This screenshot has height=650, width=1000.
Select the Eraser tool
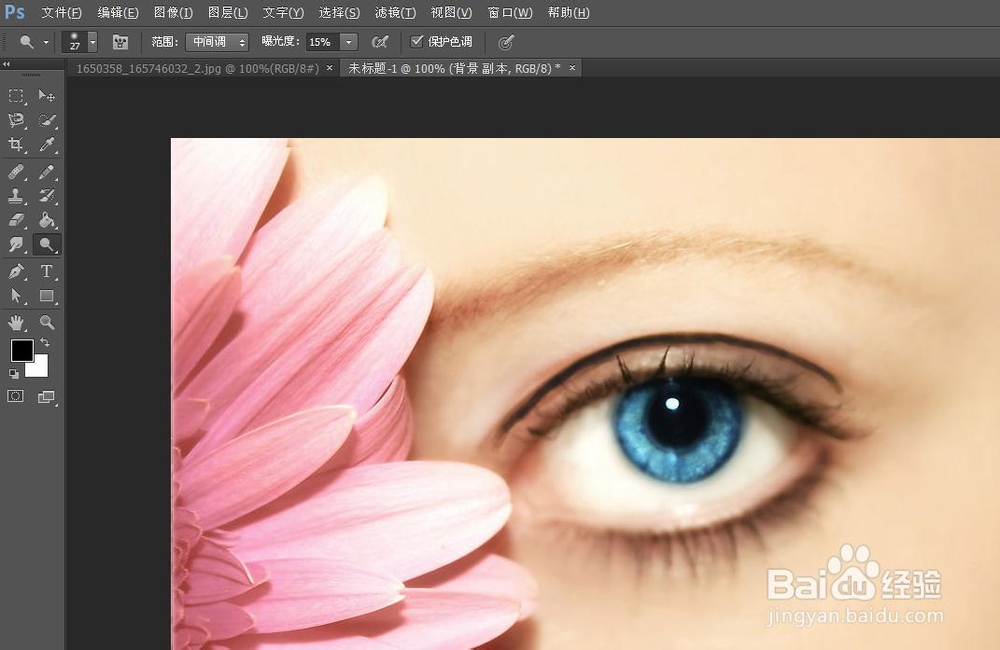click(16, 221)
